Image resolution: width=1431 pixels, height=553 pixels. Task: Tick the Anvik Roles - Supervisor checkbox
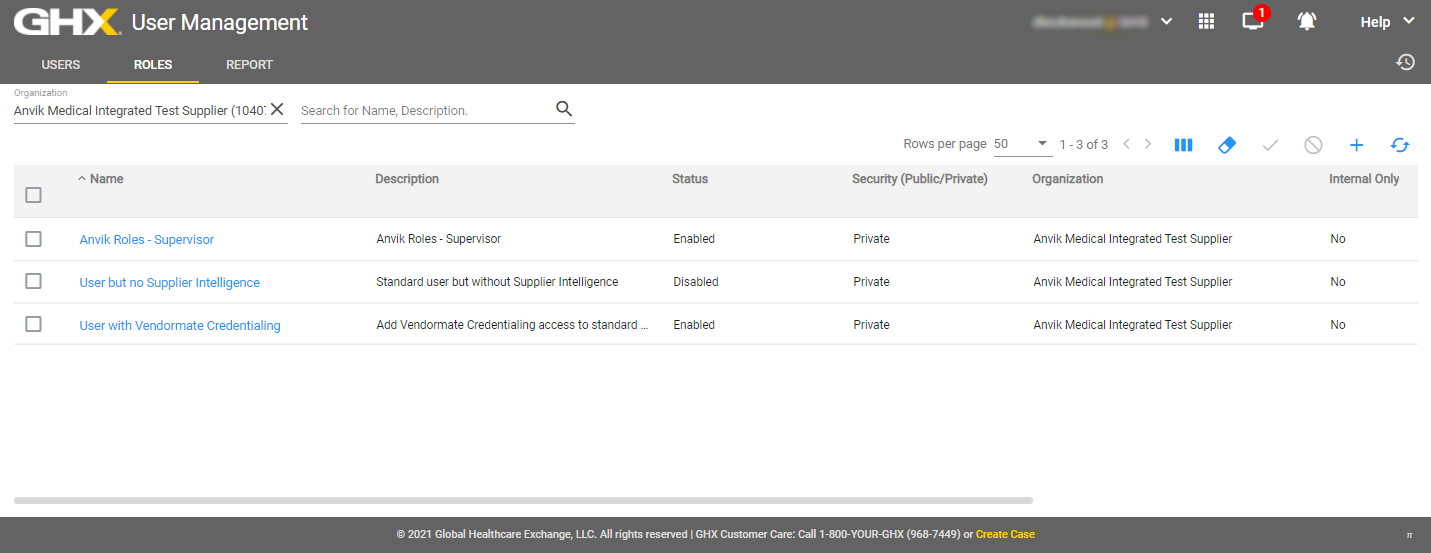point(33,239)
